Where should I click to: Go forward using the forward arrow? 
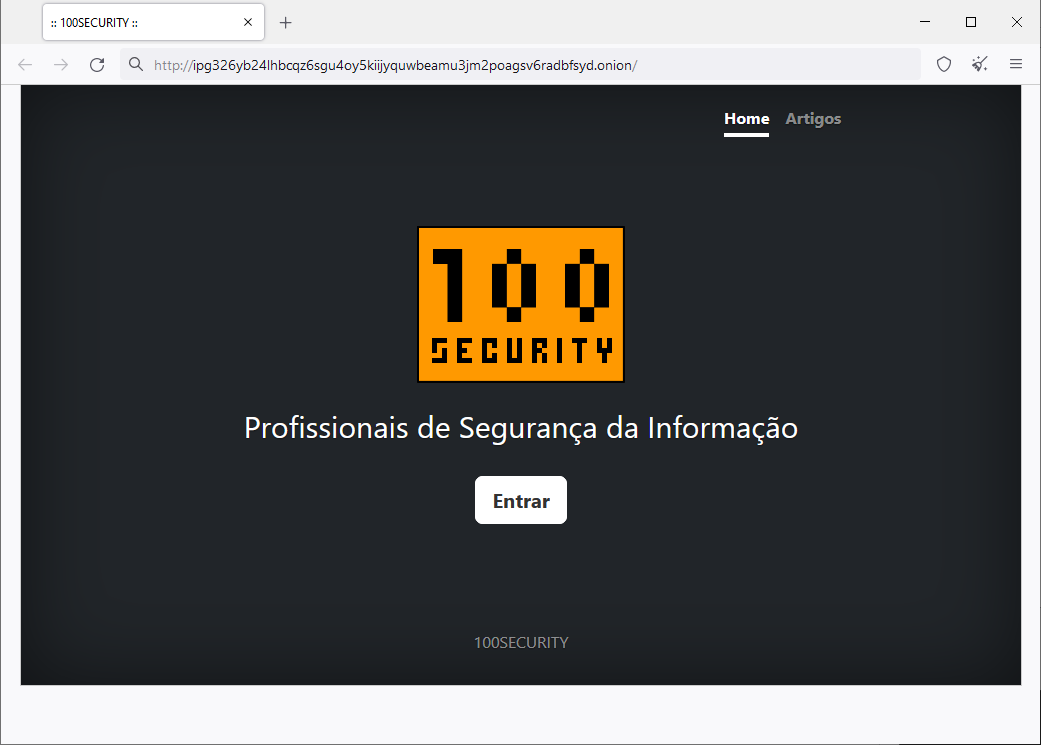point(61,64)
